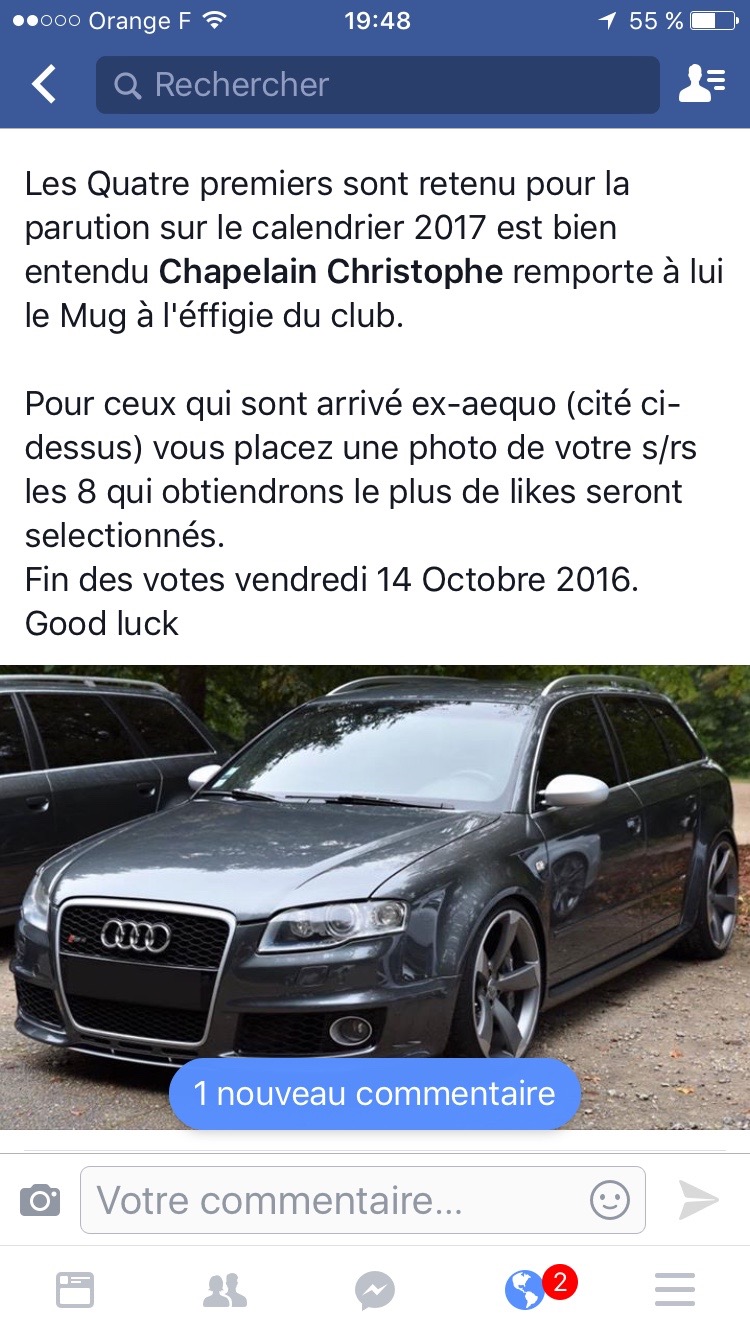Open the Friends tab icon

[225, 1290]
